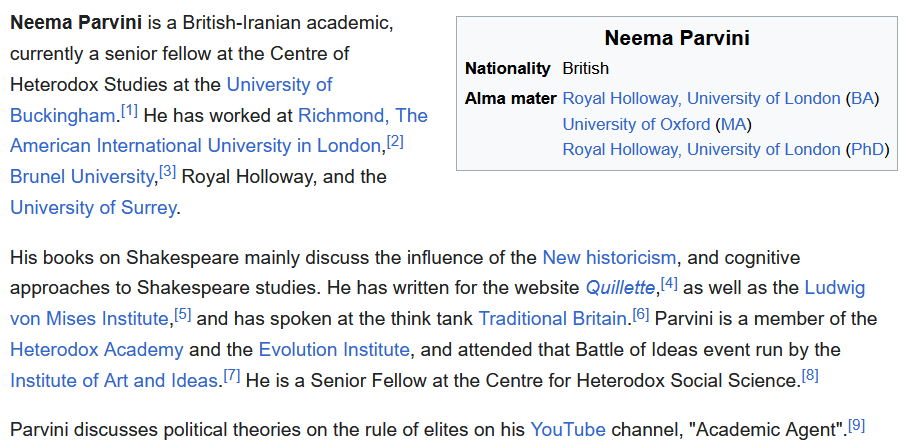Open Institute of Art and Ideas link
This screenshot has height=448, width=906.
tap(114, 381)
